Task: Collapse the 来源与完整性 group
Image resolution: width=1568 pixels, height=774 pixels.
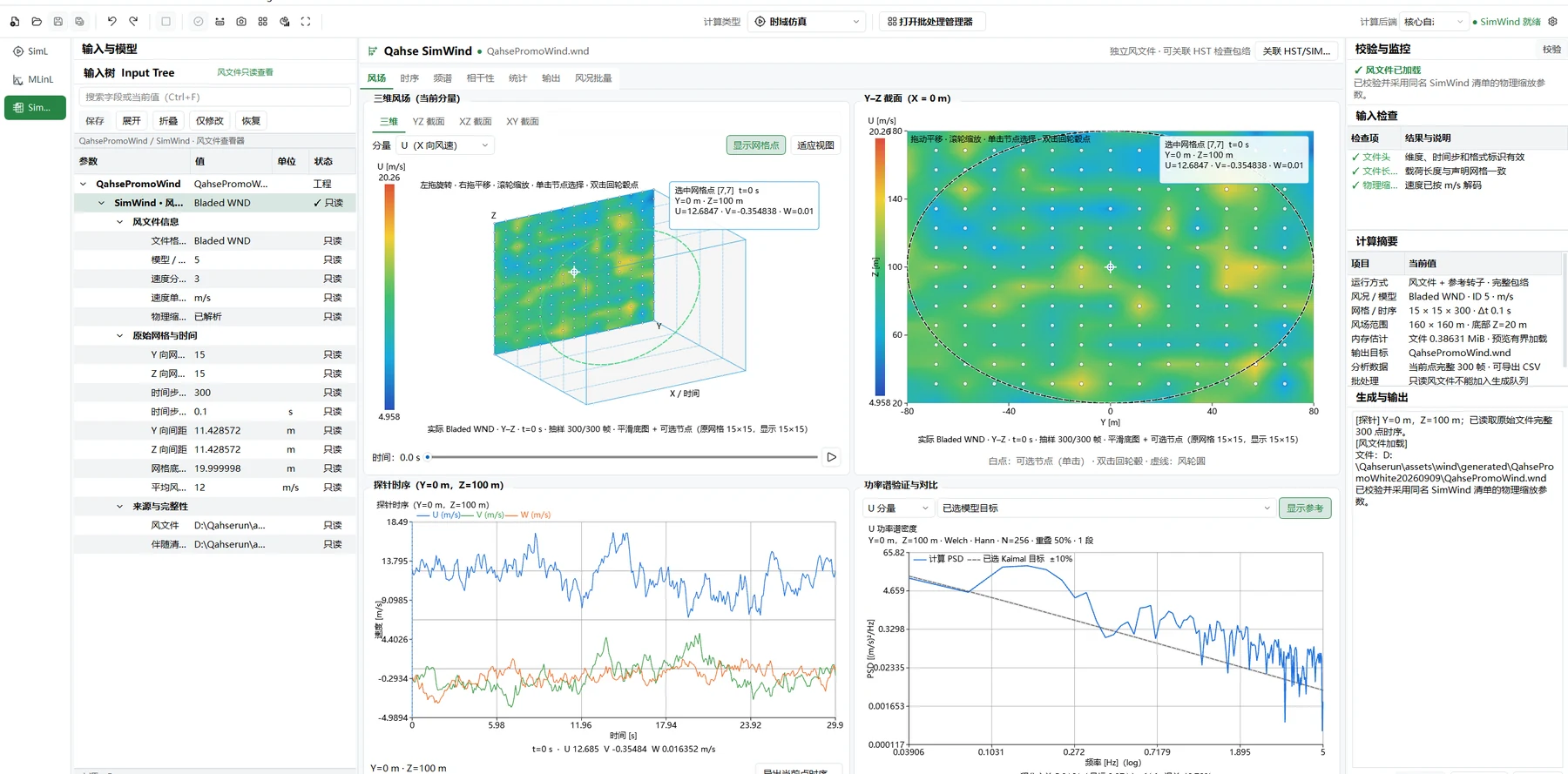Action: [120, 507]
